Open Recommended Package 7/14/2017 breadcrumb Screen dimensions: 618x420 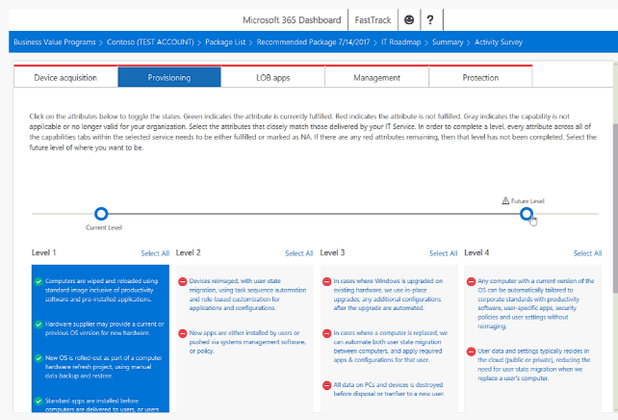click(313, 42)
